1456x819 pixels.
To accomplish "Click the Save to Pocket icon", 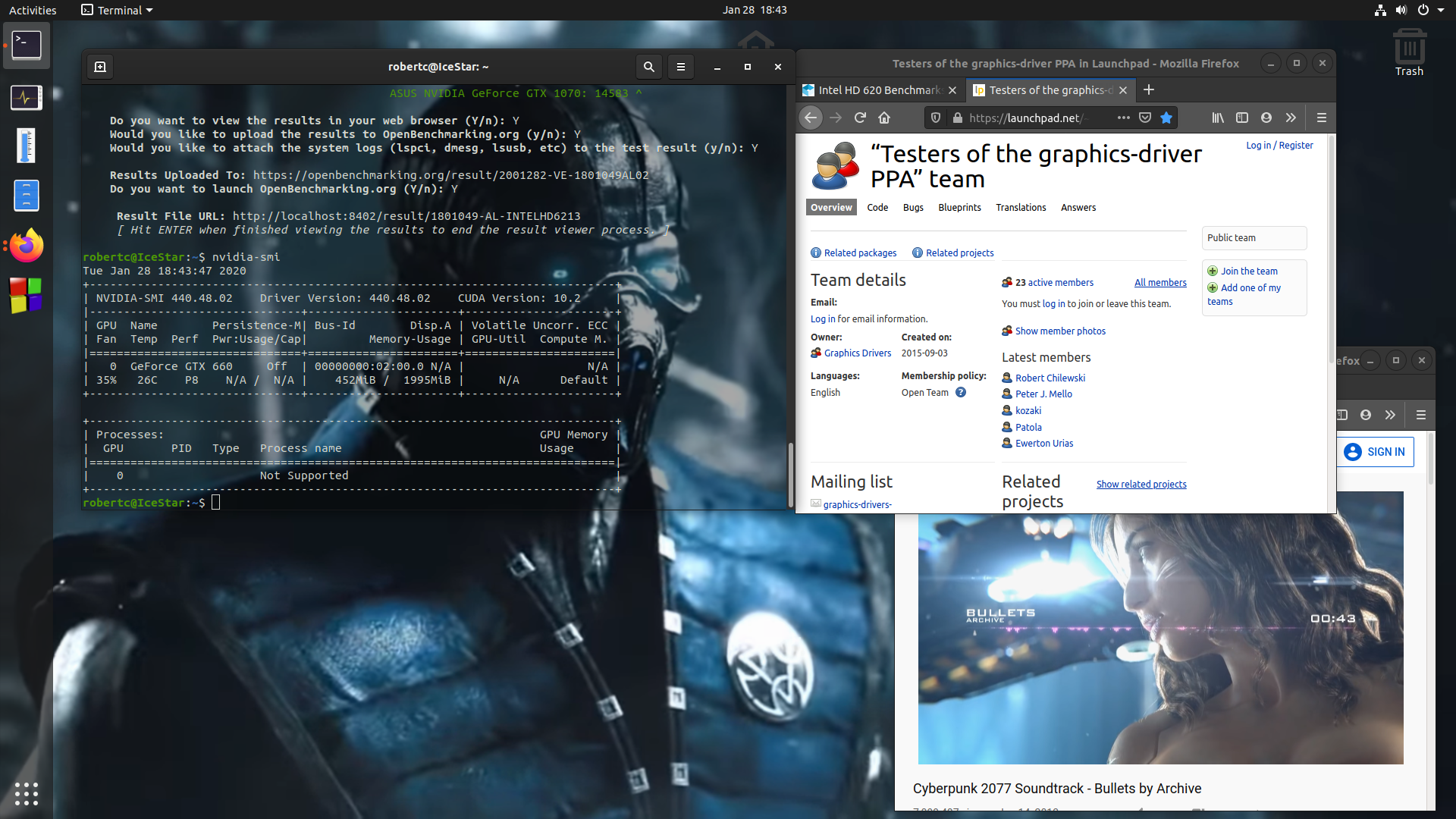I will pyautogui.click(x=1145, y=118).
